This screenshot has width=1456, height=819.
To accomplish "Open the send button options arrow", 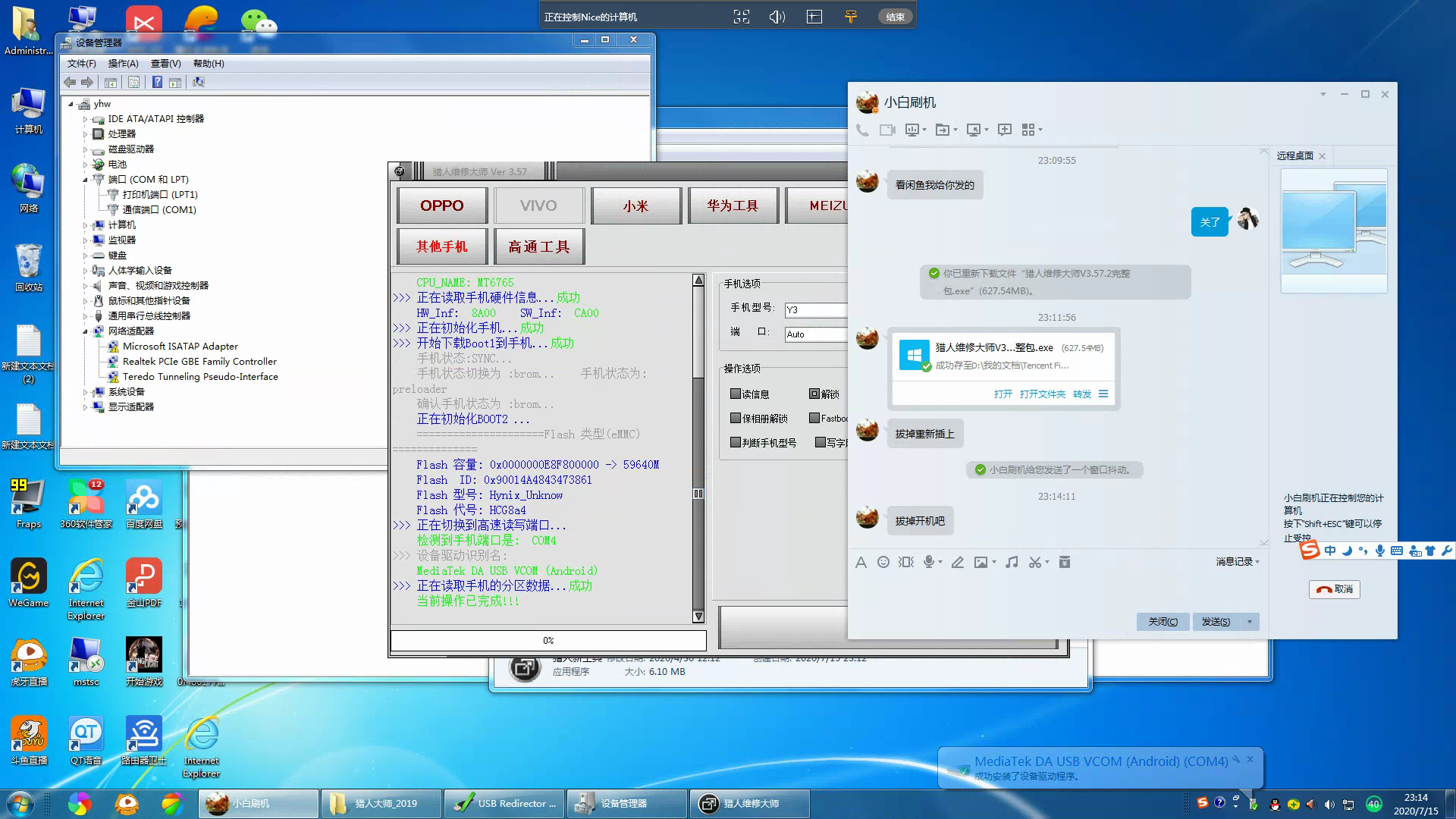I will pos(1250,622).
